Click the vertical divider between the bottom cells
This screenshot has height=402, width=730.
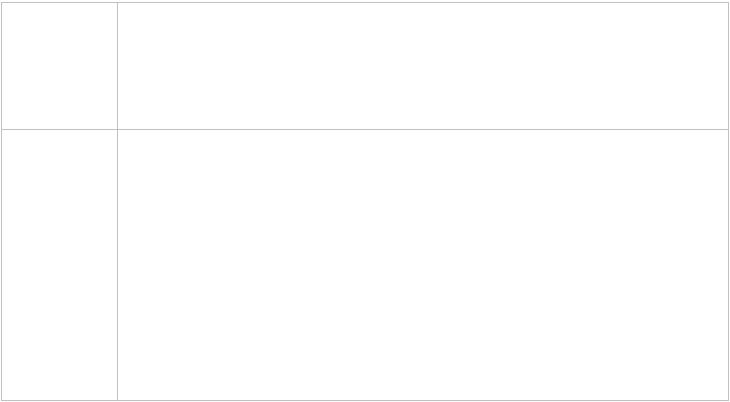(x=117, y=265)
